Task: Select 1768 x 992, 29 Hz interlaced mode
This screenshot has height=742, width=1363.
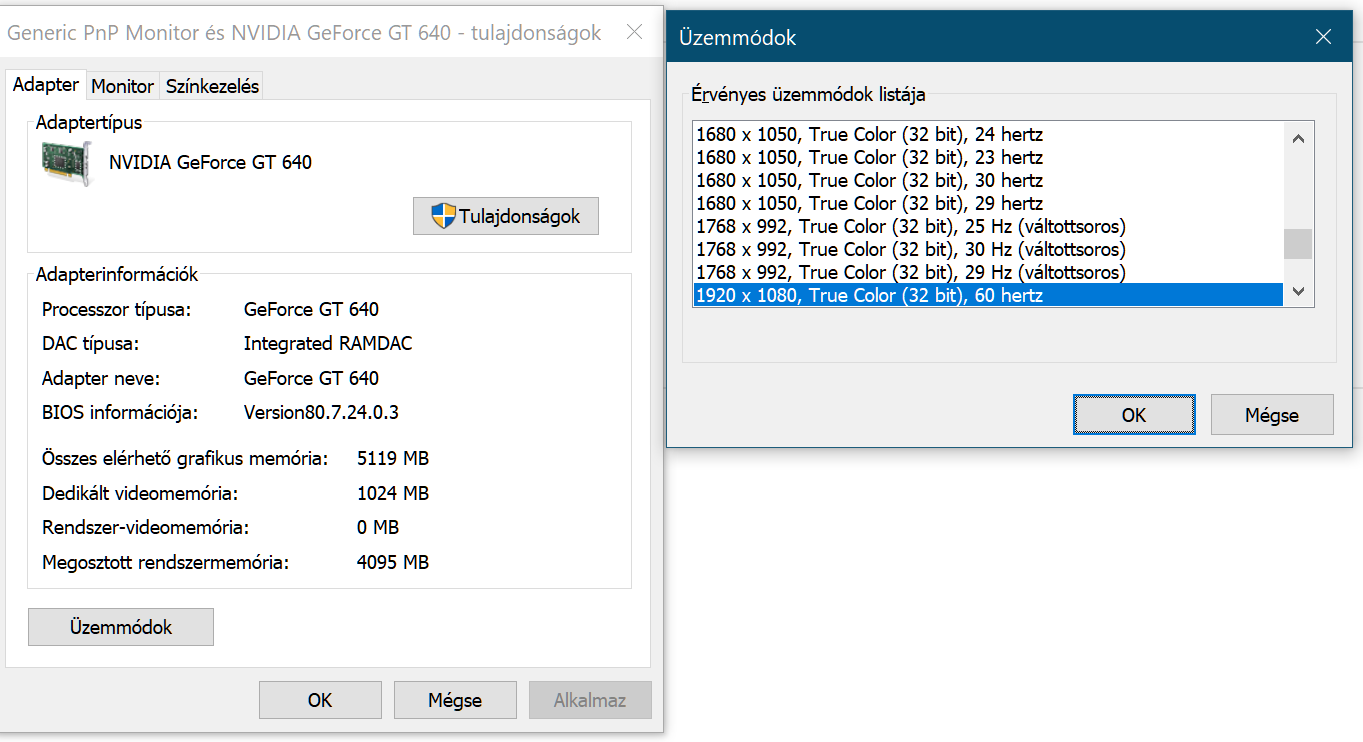Action: (988, 272)
